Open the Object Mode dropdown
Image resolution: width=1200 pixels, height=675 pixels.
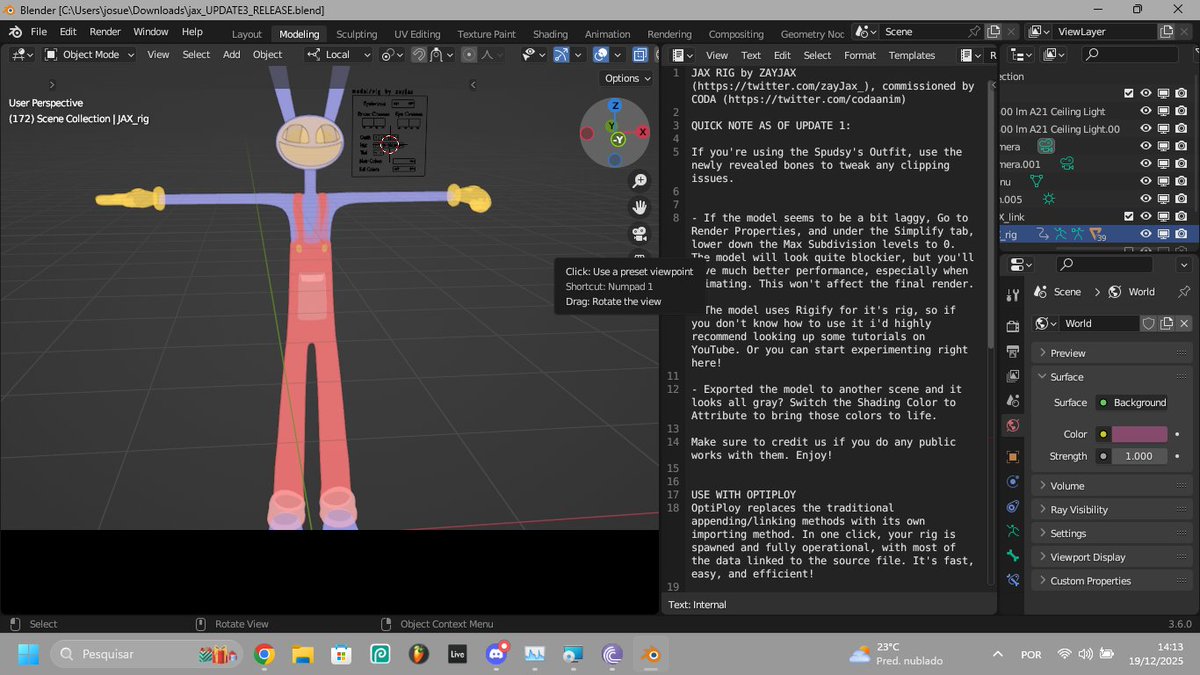[90, 55]
